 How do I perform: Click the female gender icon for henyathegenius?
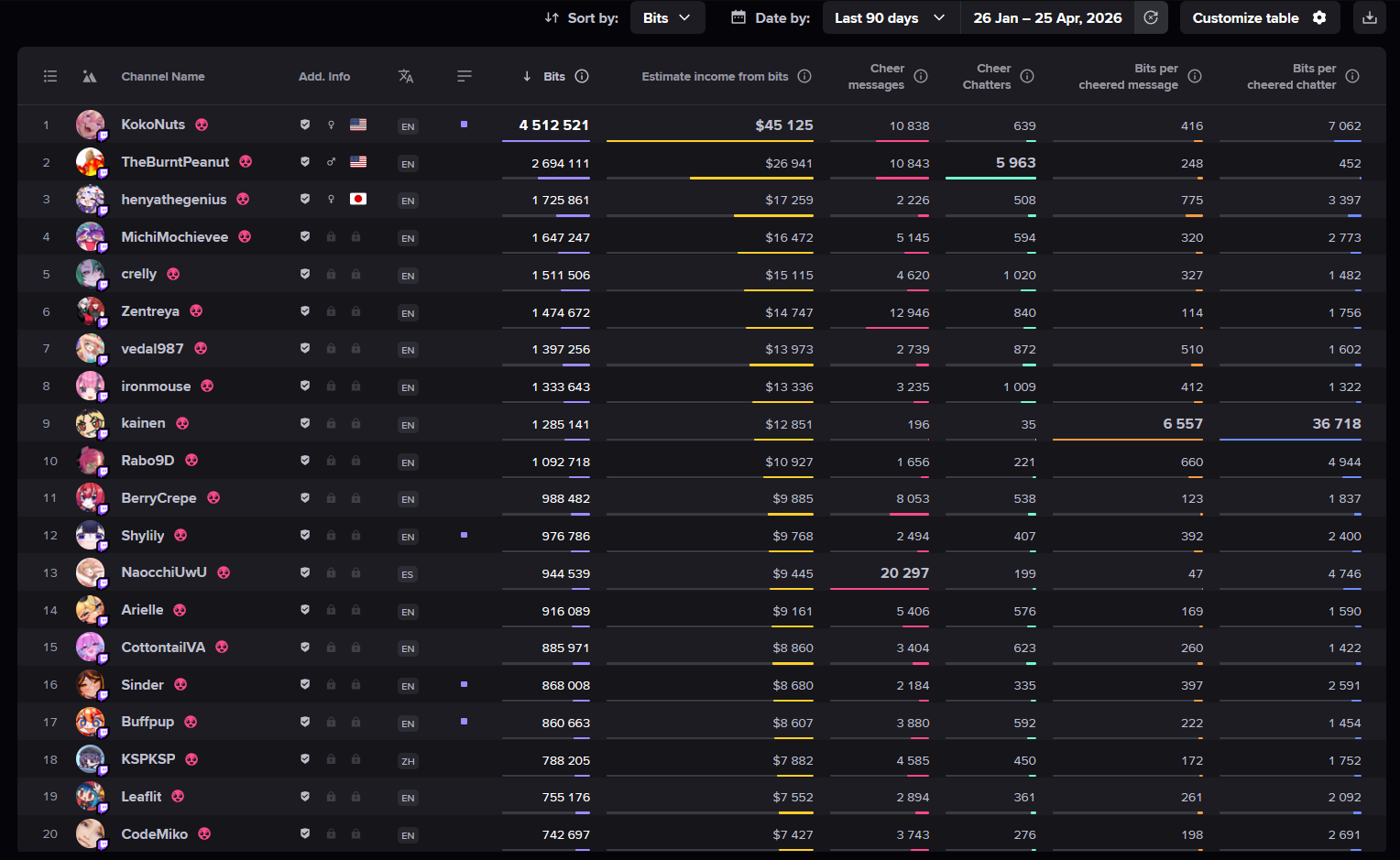click(x=331, y=199)
